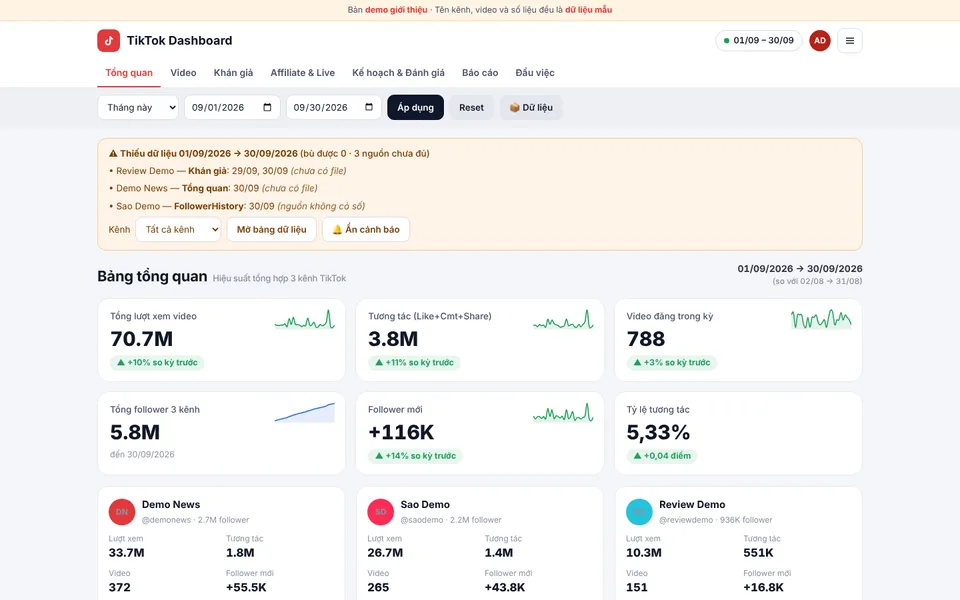Click the Demo News DN avatar
960x600 pixels.
click(122, 512)
